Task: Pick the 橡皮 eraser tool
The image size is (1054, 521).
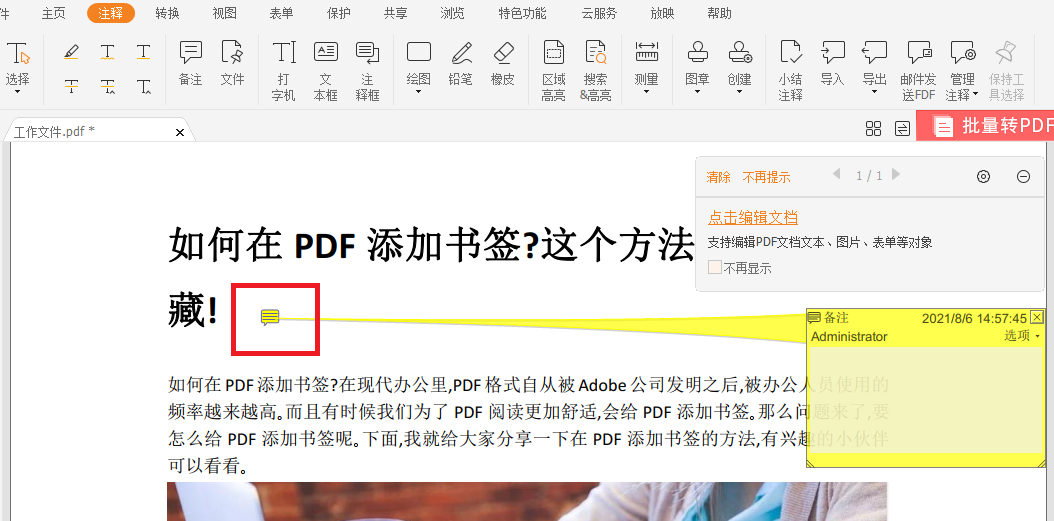Action: [503, 63]
